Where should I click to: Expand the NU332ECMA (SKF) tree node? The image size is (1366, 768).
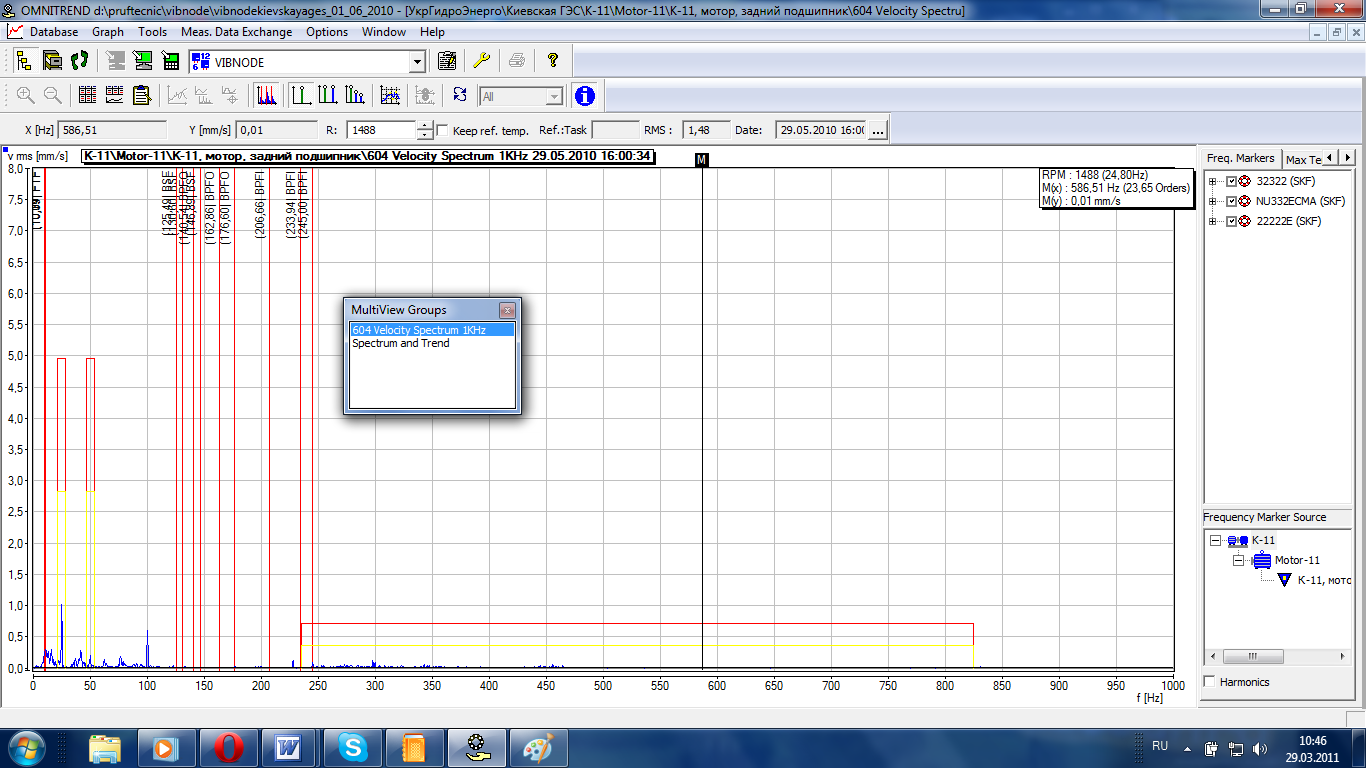coord(1214,201)
